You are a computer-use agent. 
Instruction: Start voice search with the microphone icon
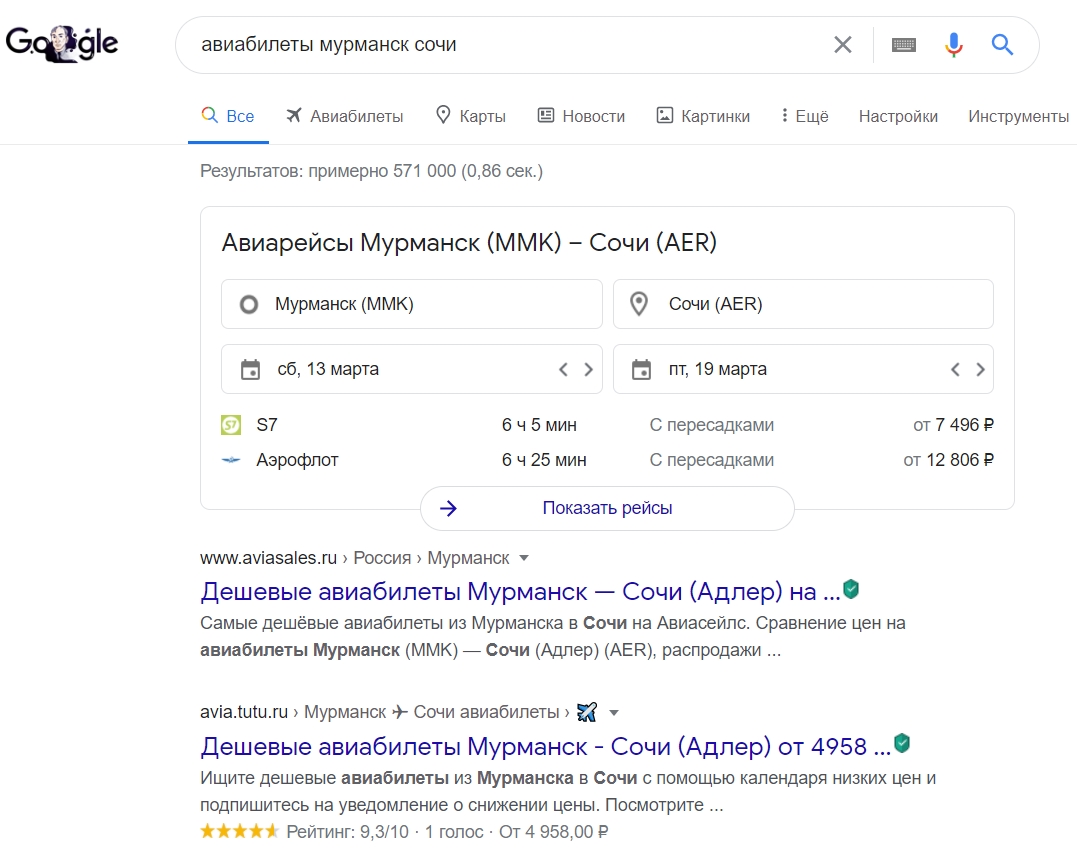[x=953, y=44]
